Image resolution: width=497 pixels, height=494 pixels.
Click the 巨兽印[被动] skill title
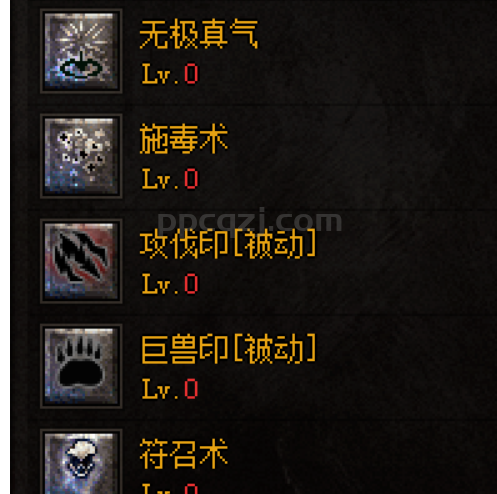click(x=228, y=349)
